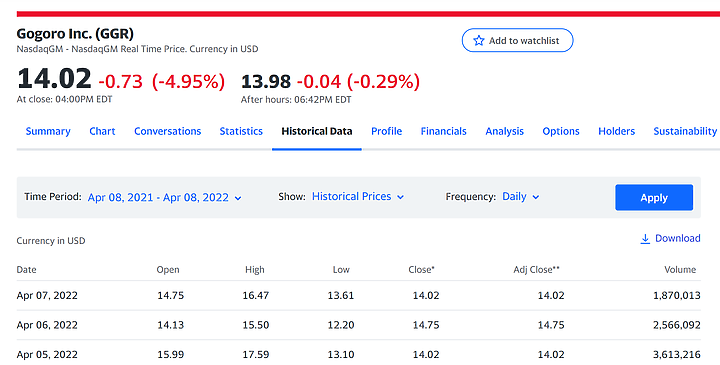Screen dimensions: 720x365
Task: Click the 13.10 low price cell
Action: click(x=341, y=354)
